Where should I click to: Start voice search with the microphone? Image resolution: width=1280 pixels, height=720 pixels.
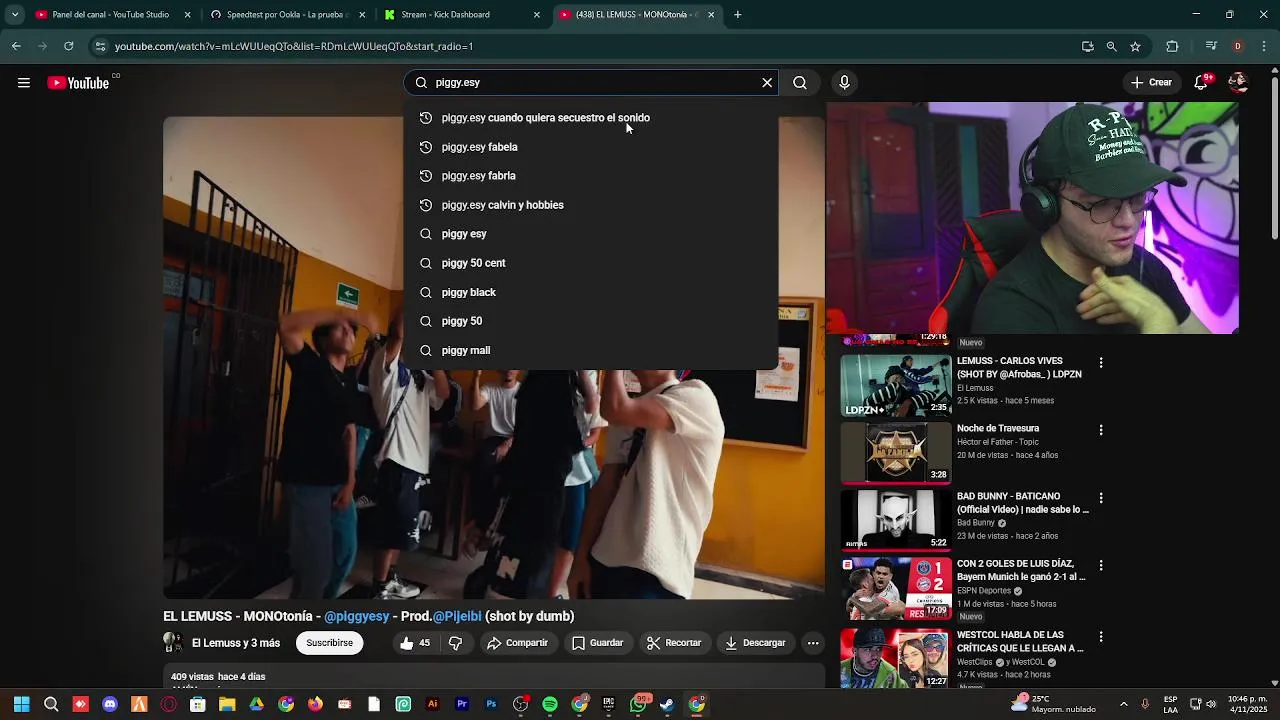(x=844, y=83)
